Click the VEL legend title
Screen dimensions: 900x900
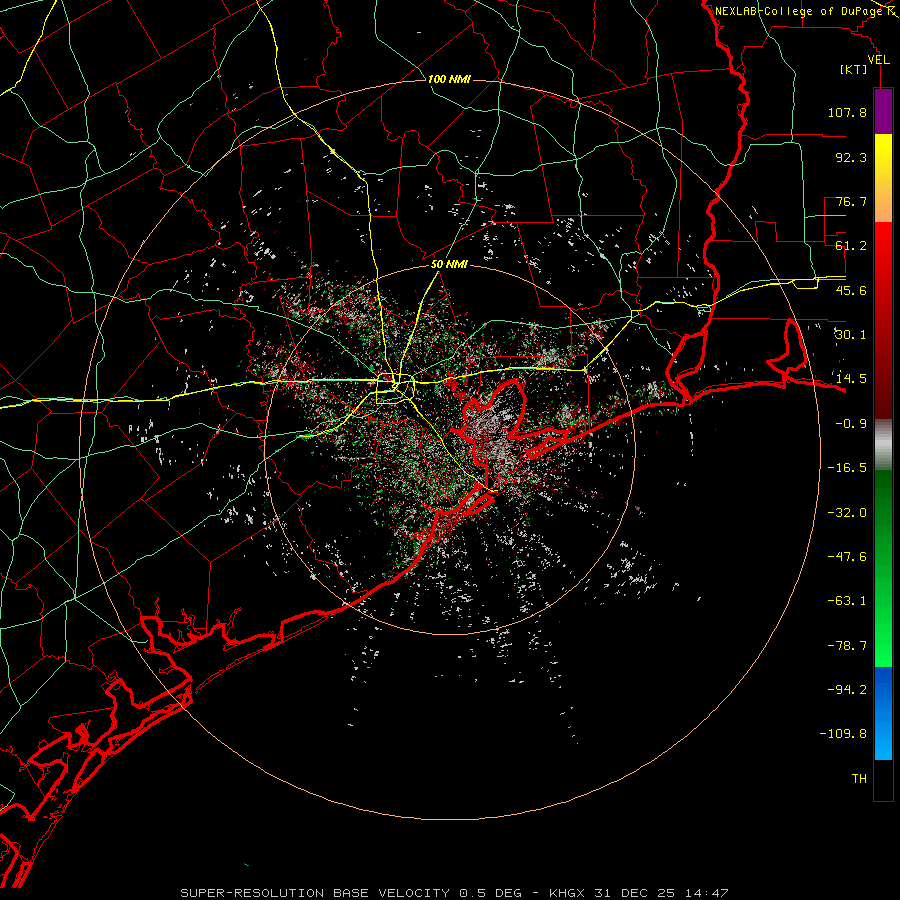tap(878, 60)
